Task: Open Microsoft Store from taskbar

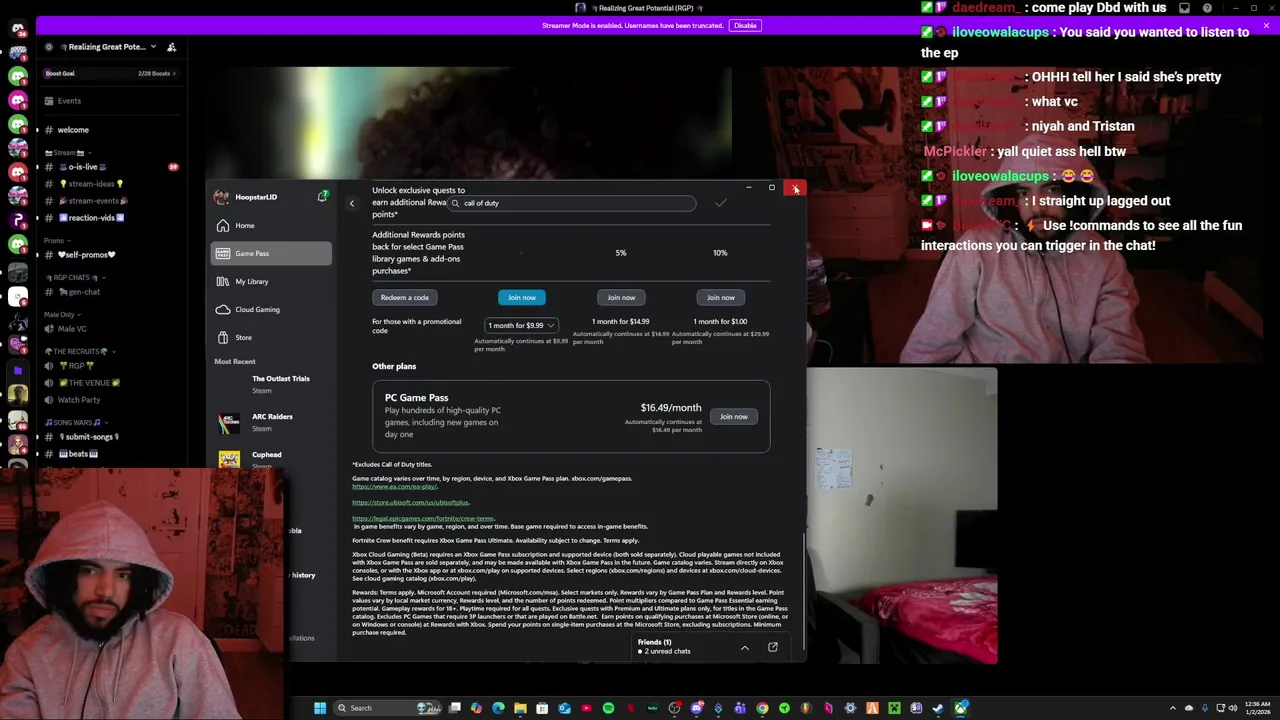Action: click(x=542, y=708)
